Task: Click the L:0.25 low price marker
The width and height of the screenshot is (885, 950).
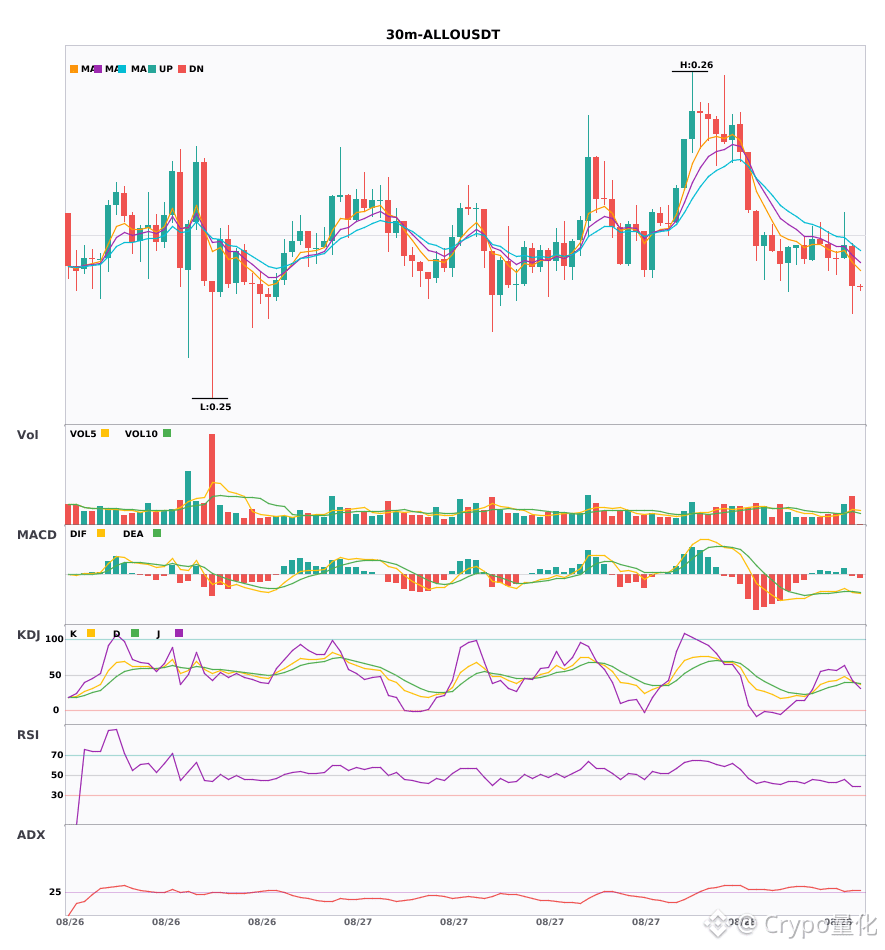Action: pyautogui.click(x=216, y=407)
